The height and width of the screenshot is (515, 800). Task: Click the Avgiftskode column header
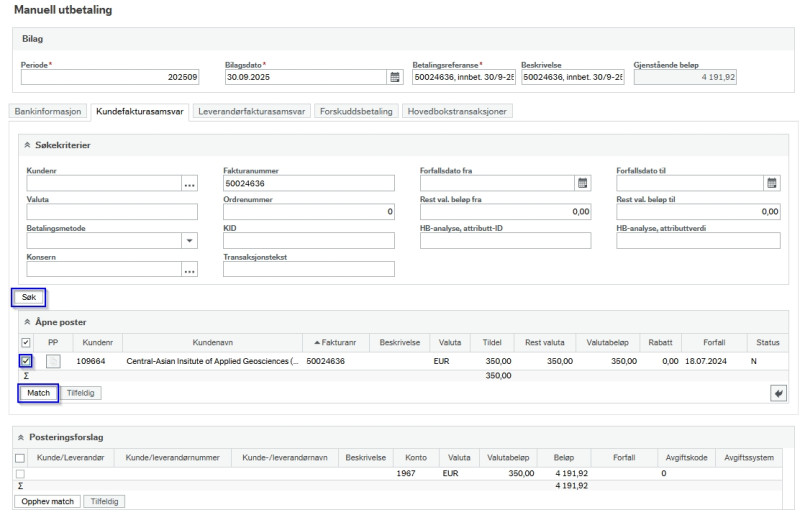(x=686, y=458)
